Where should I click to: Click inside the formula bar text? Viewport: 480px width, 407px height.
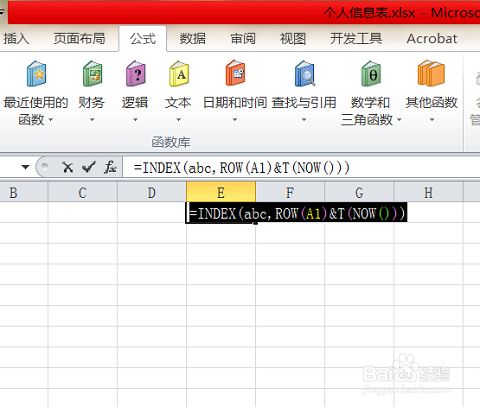tap(241, 167)
